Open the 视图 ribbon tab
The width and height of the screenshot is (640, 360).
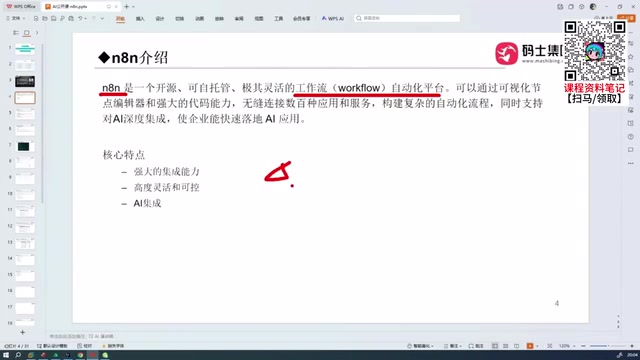click(x=259, y=19)
